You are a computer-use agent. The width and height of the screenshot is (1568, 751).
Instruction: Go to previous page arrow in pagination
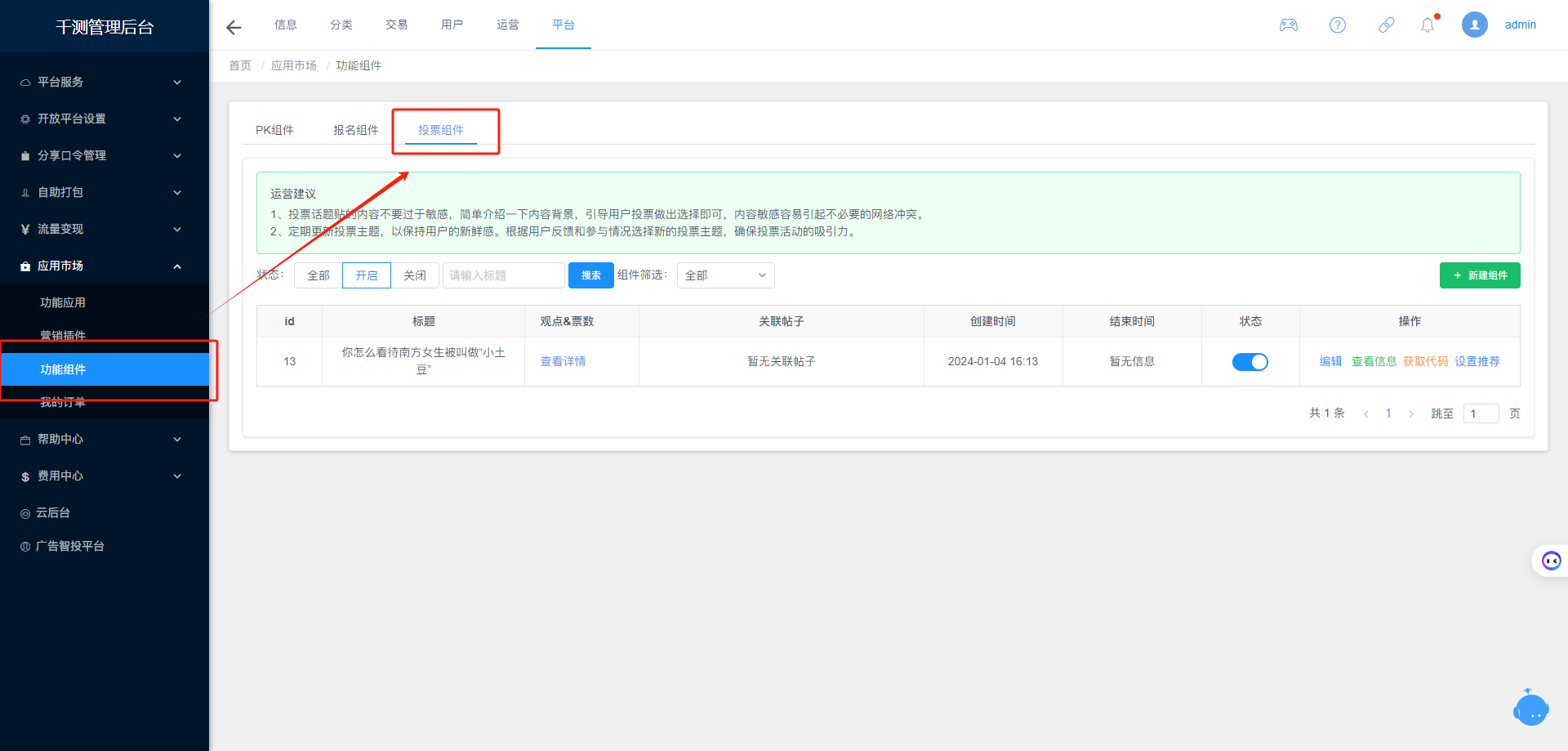(1365, 413)
